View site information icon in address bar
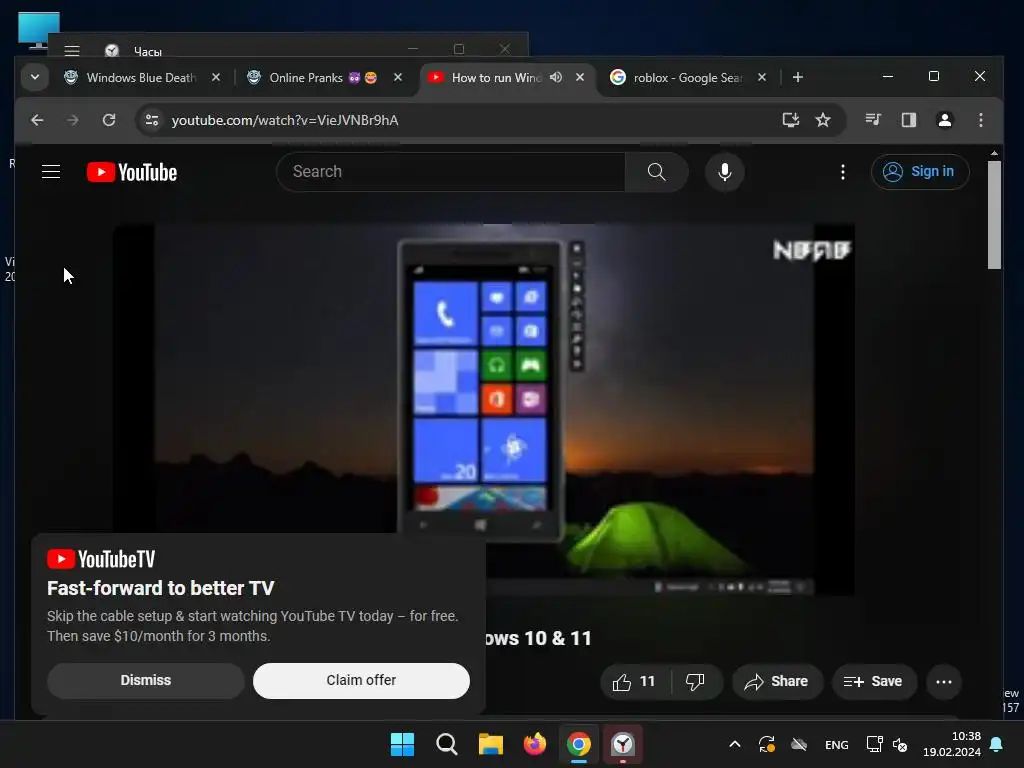This screenshot has height=768, width=1024. click(152, 120)
